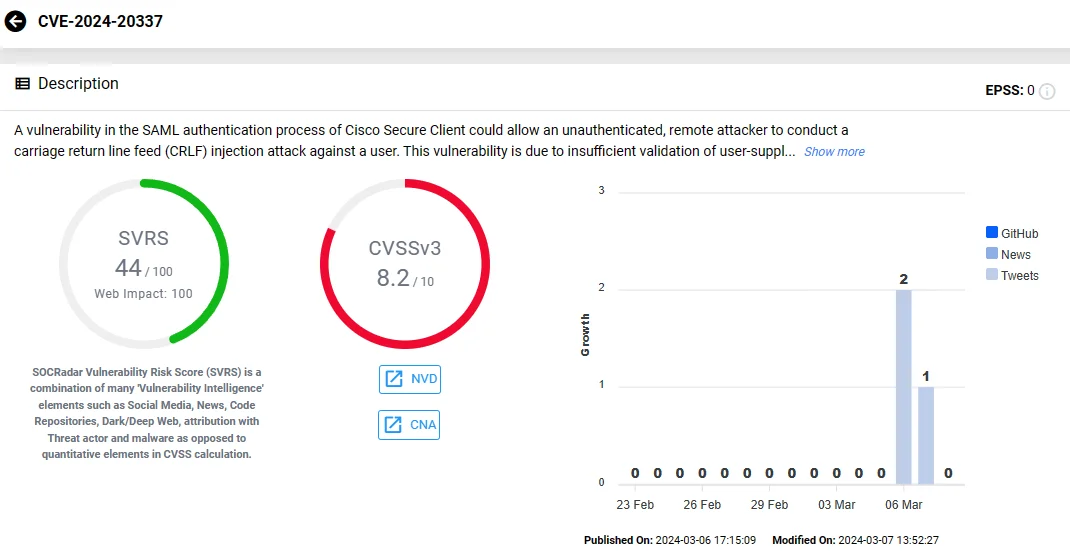
Task: Click the Published On timestamp
Action: point(670,540)
